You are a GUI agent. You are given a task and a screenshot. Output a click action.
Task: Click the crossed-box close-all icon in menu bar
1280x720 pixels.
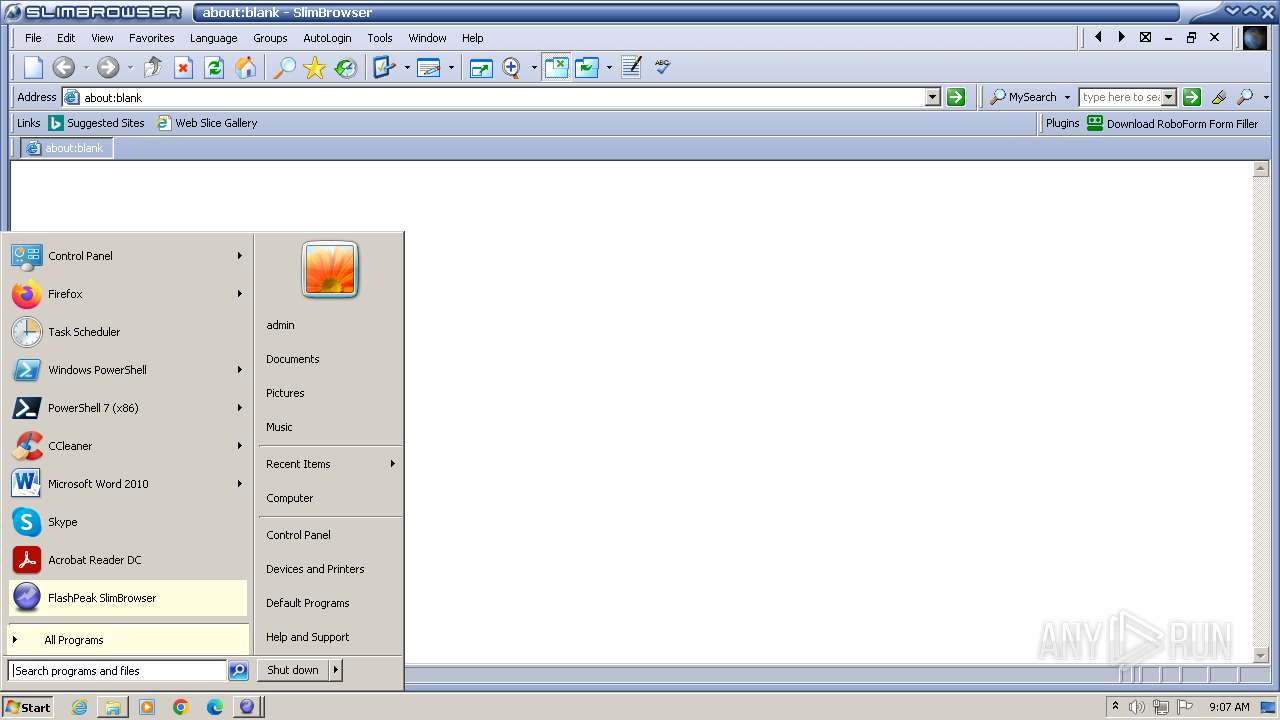click(x=1145, y=37)
